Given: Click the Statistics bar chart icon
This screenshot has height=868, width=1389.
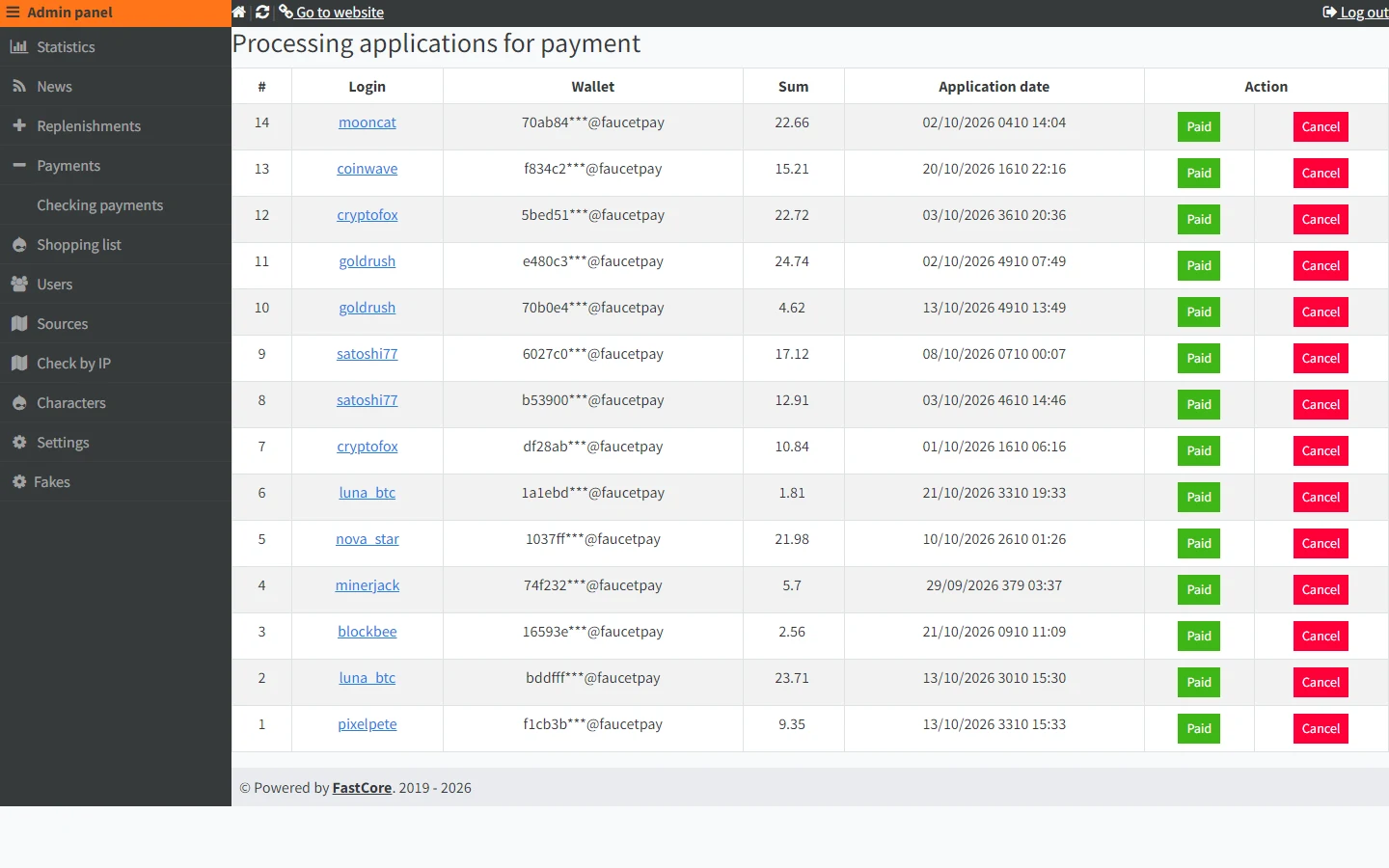Looking at the screenshot, I should 19,46.
